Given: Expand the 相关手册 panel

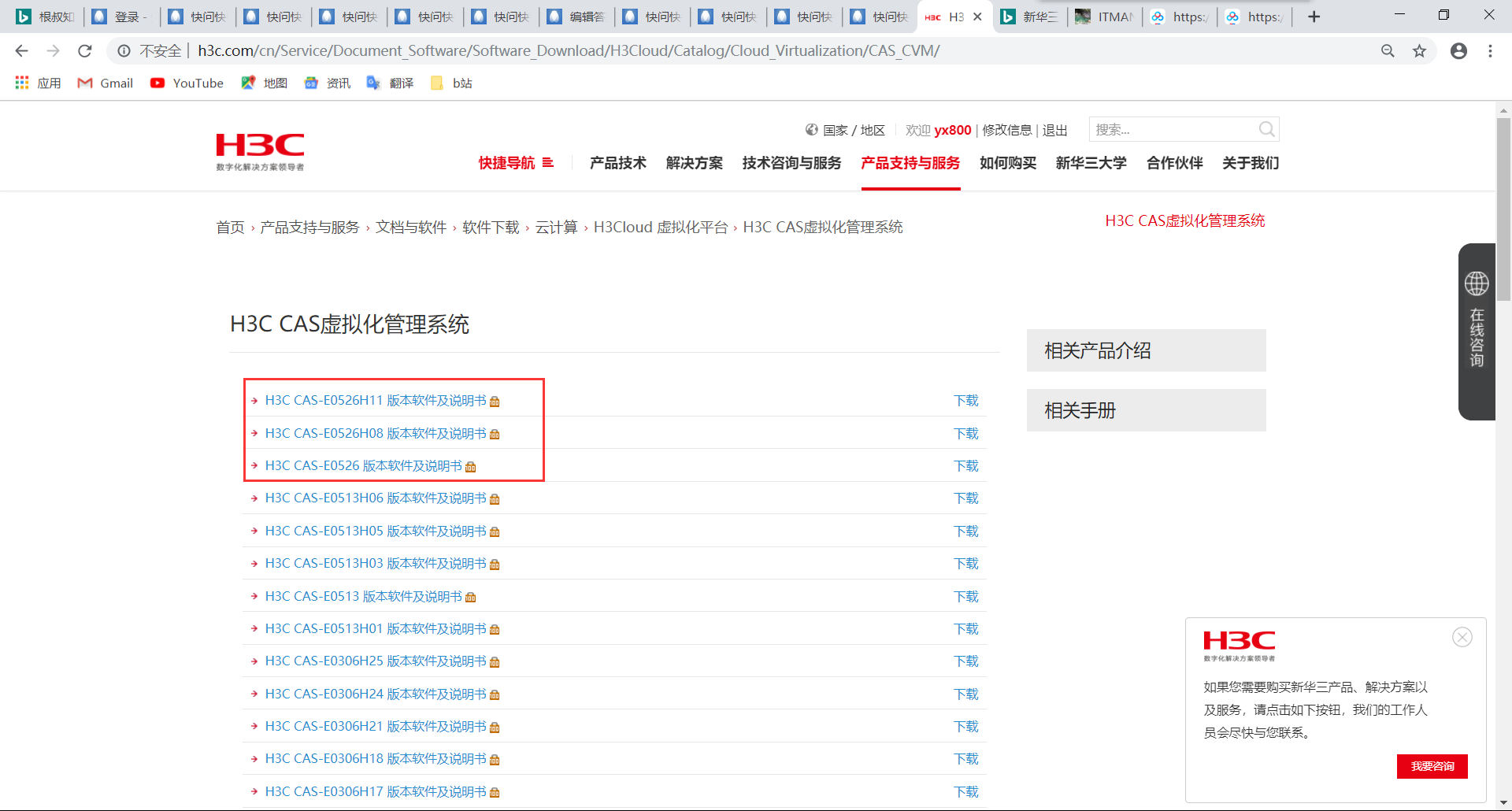Looking at the screenshot, I should tap(1147, 410).
